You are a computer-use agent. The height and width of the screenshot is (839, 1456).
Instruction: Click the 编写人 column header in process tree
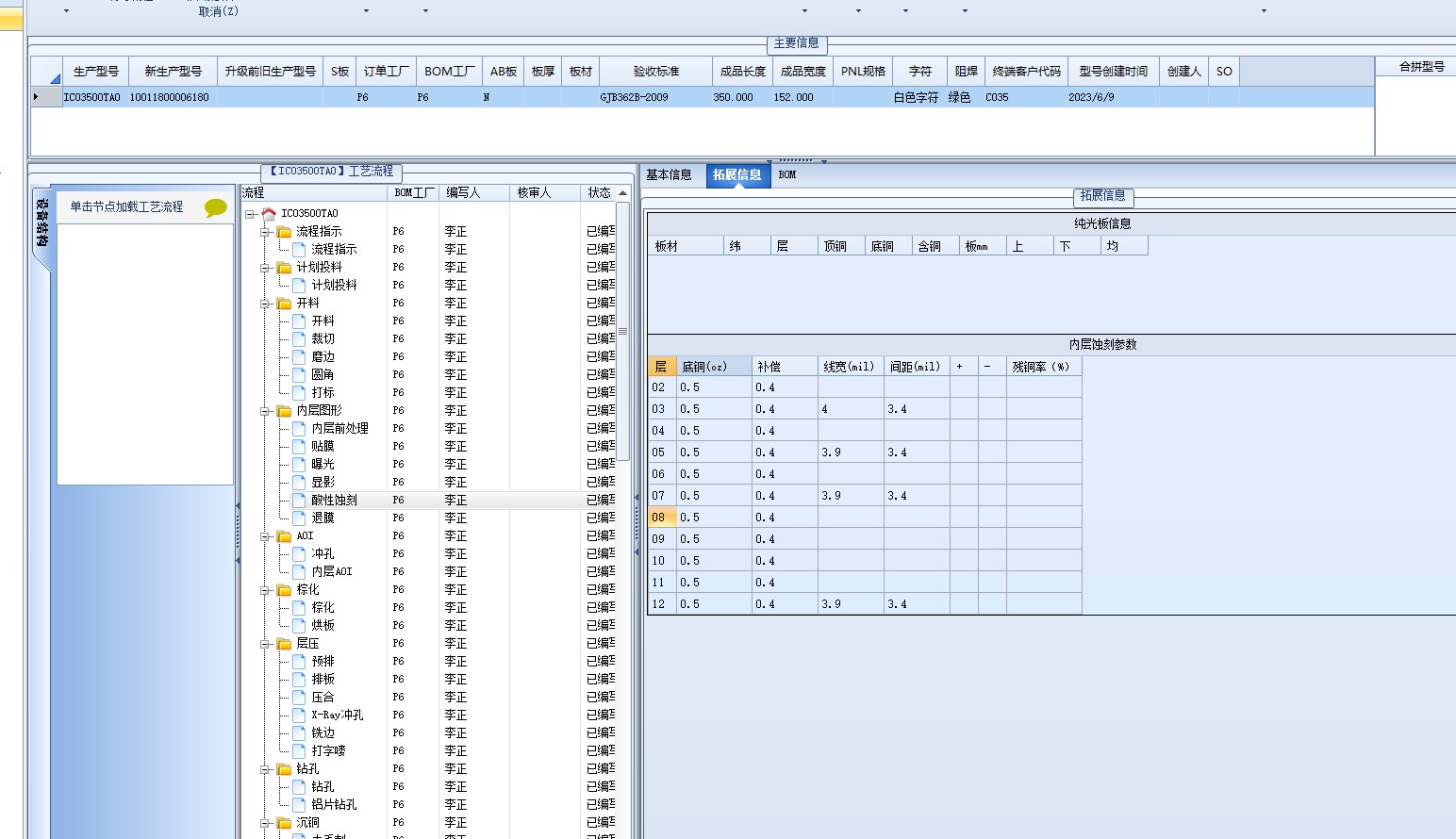476,192
